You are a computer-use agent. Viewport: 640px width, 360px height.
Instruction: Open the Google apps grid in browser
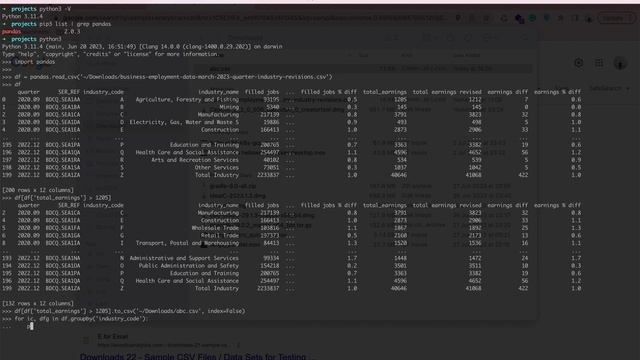(599, 63)
